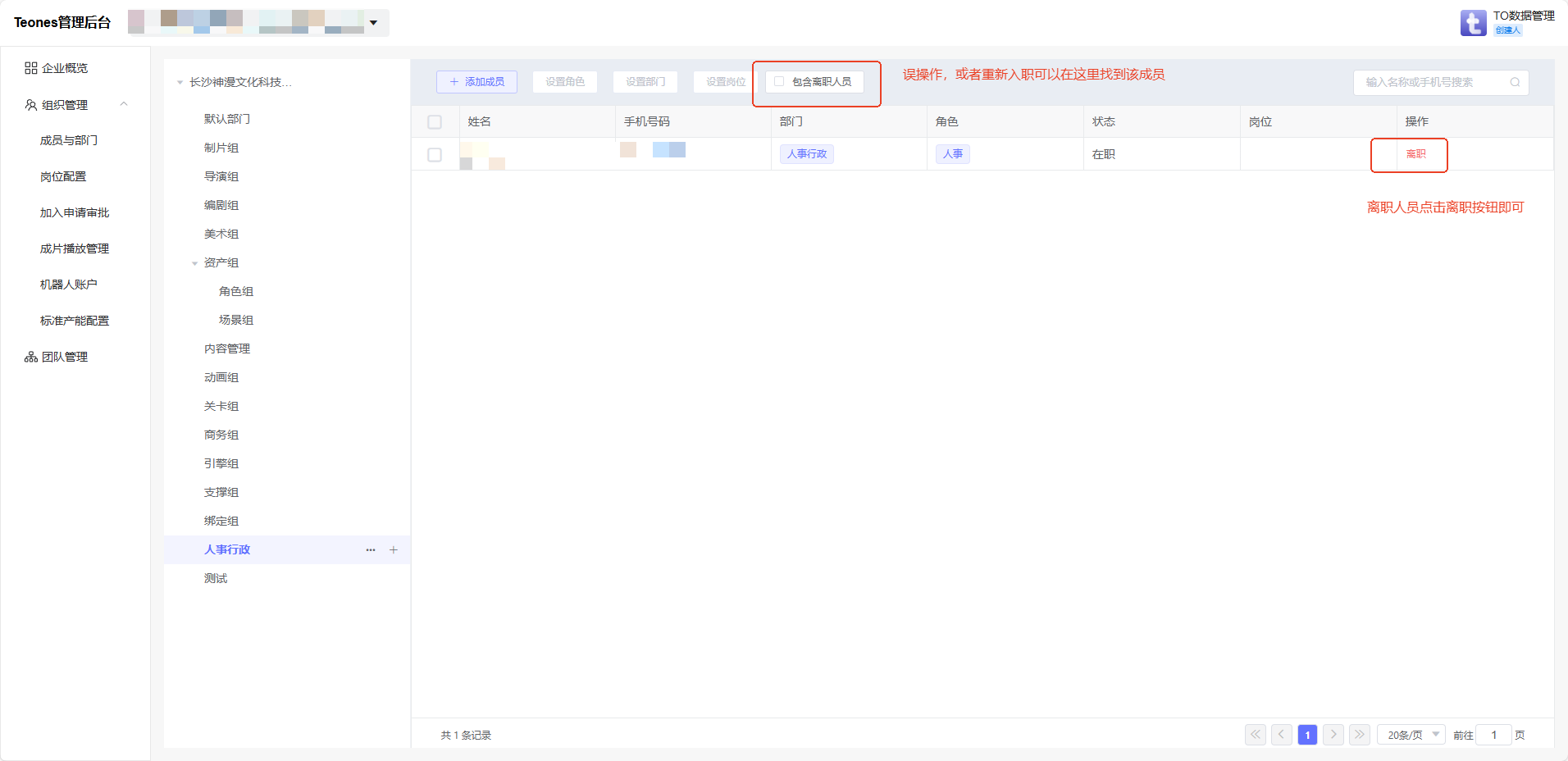
Task: Click the search magnifier icon
Action: coord(1515,82)
